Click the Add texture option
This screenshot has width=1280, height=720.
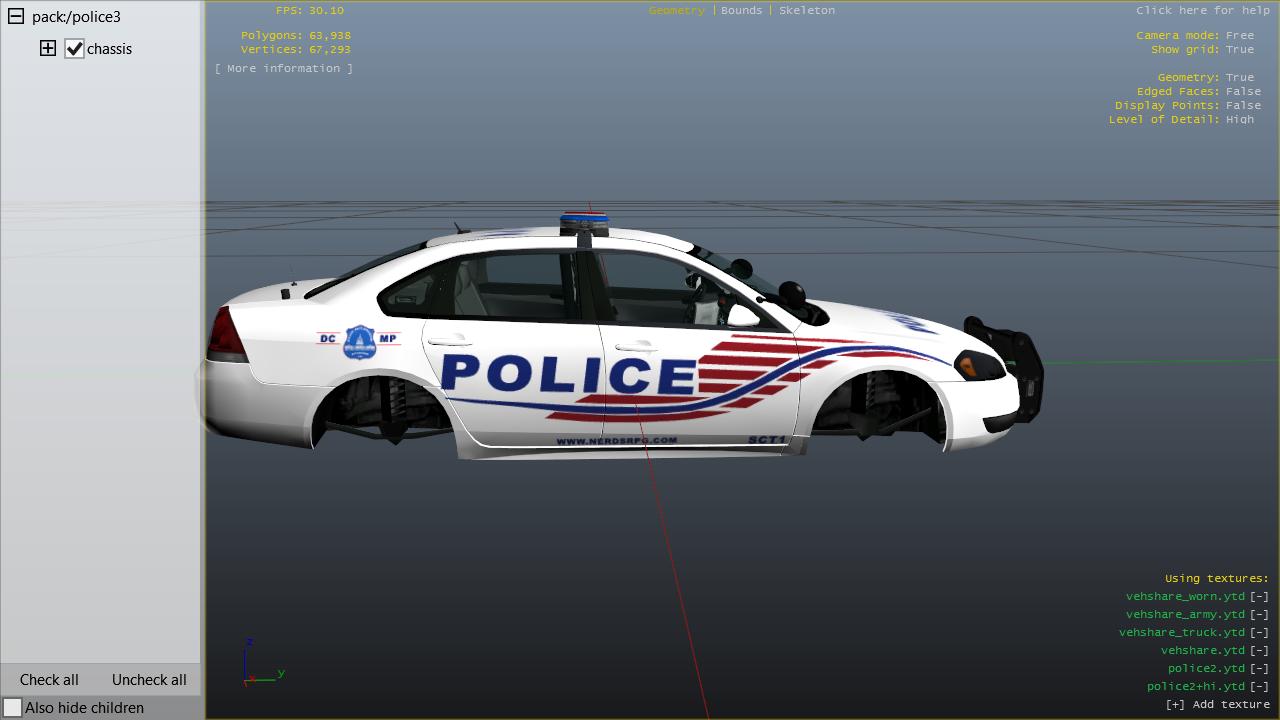click(1217, 705)
